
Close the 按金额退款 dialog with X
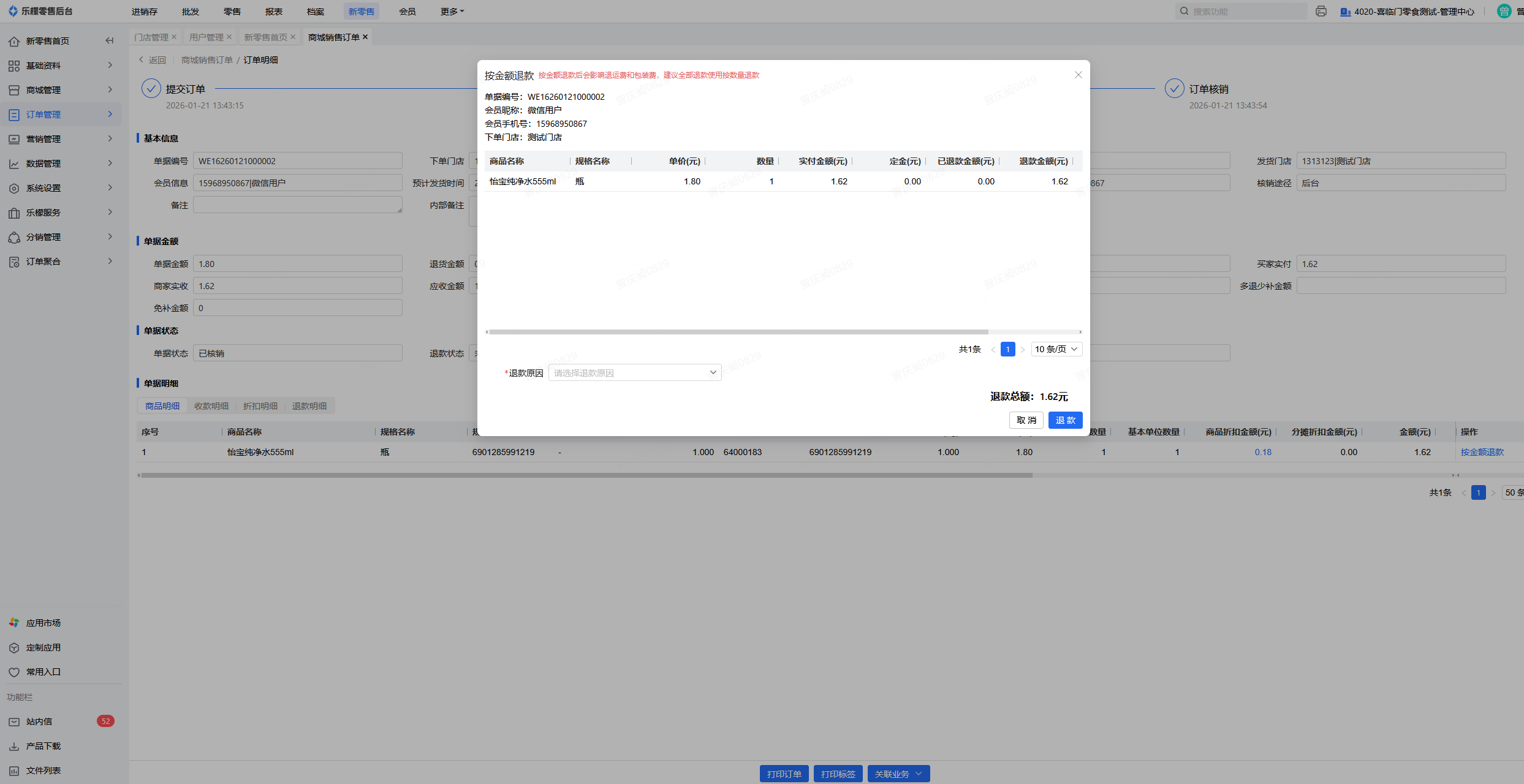point(1078,75)
